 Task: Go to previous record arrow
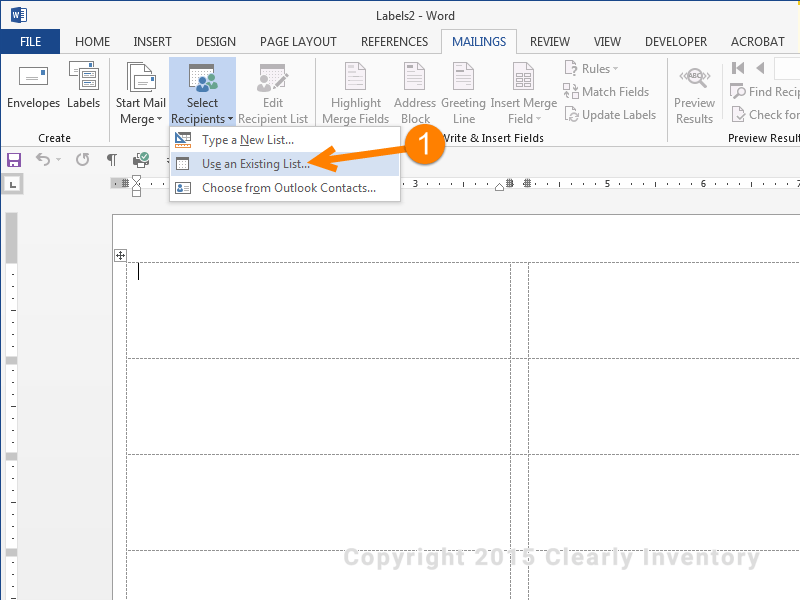click(x=760, y=68)
